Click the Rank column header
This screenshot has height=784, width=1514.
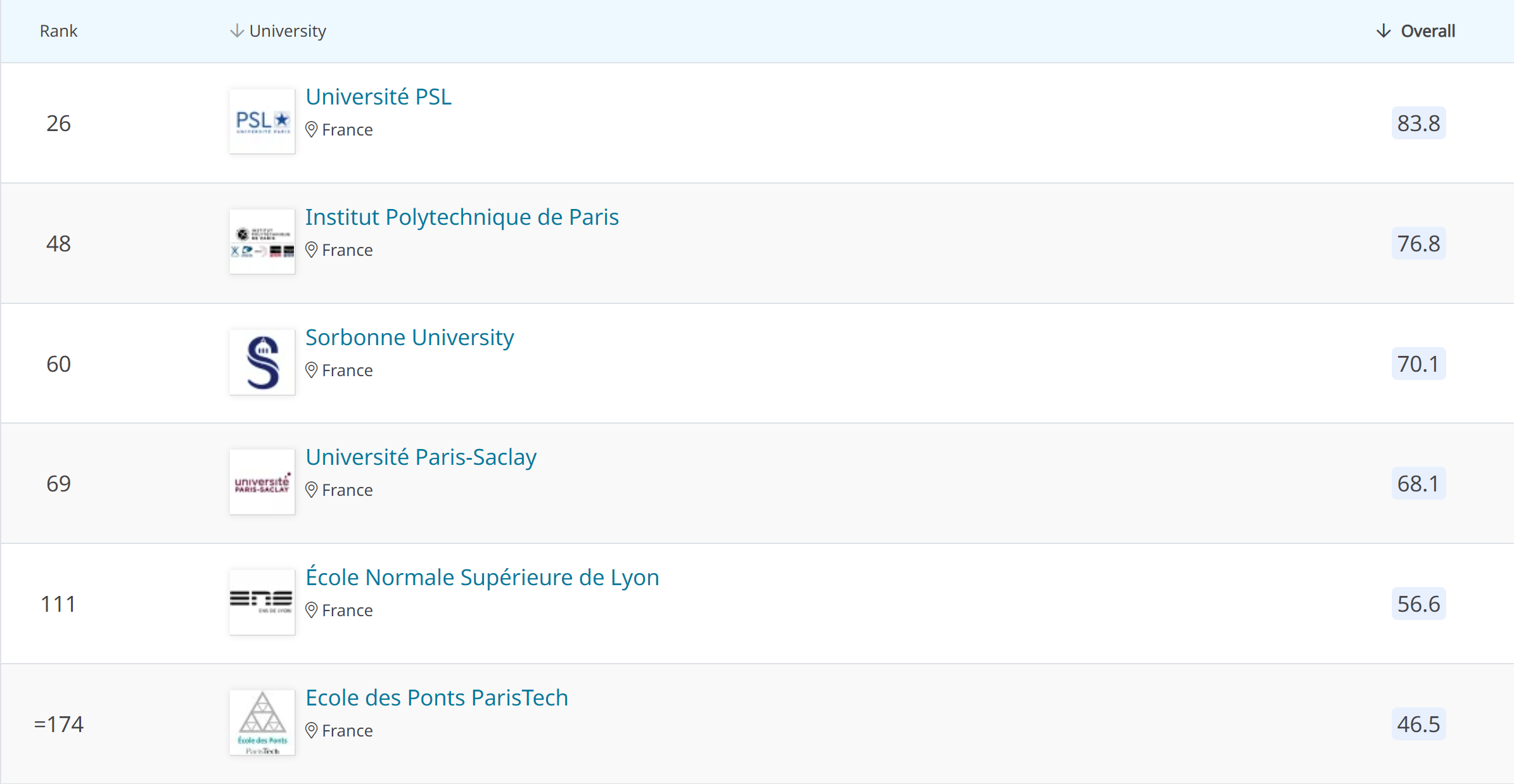point(58,30)
